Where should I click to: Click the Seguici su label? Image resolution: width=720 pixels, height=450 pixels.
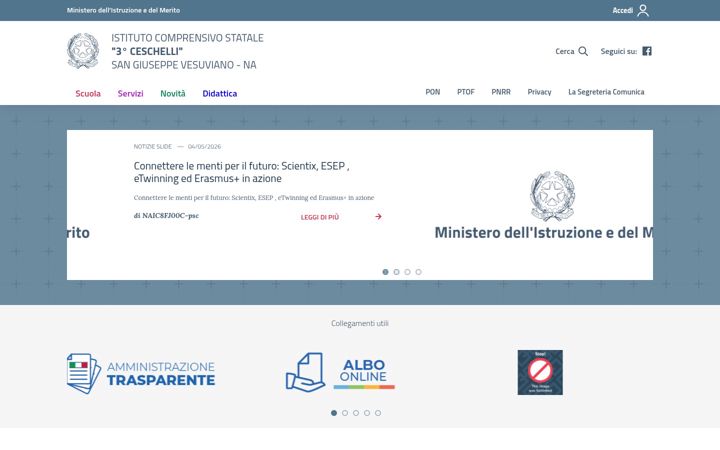point(619,51)
